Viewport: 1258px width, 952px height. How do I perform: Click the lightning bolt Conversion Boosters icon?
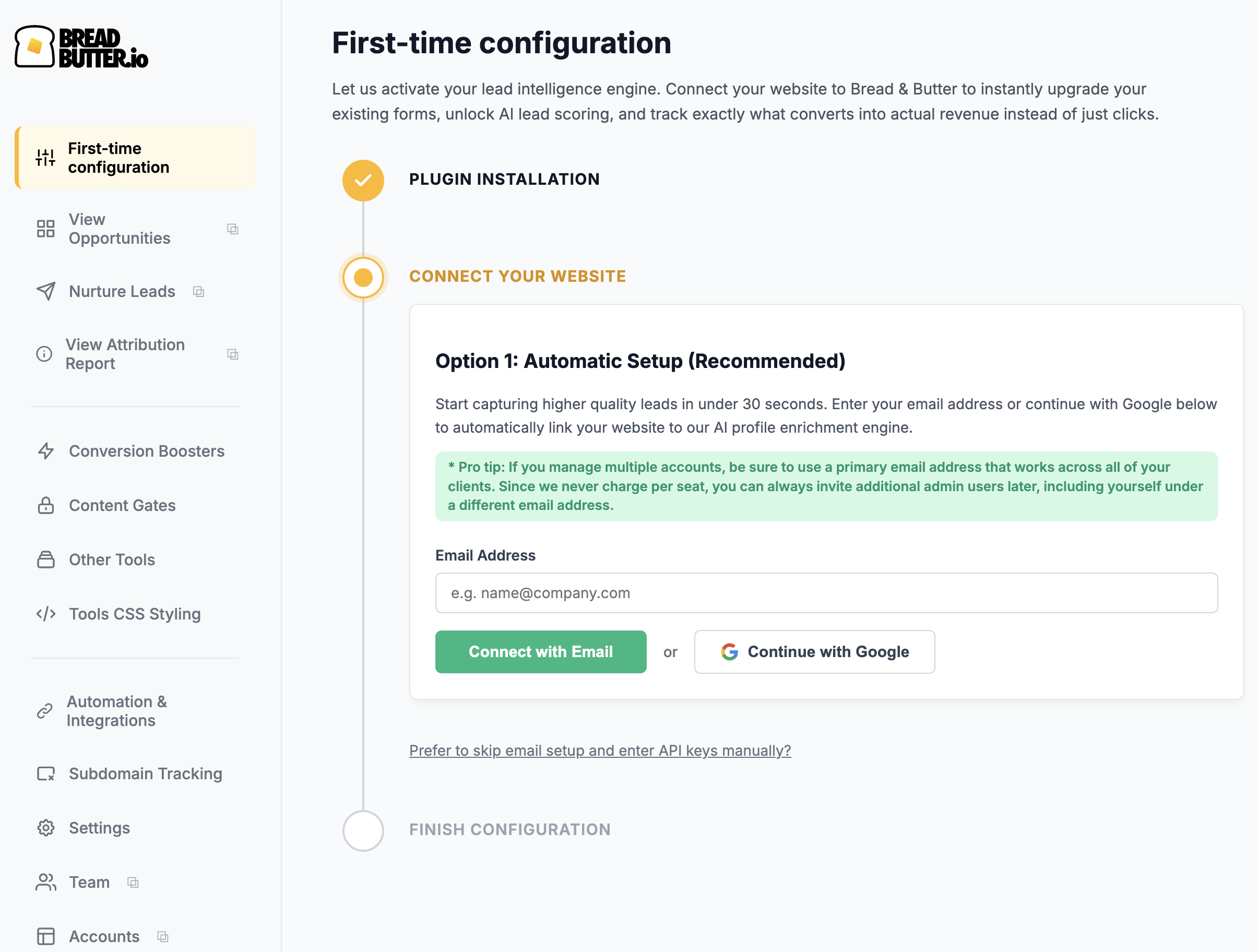pos(45,451)
